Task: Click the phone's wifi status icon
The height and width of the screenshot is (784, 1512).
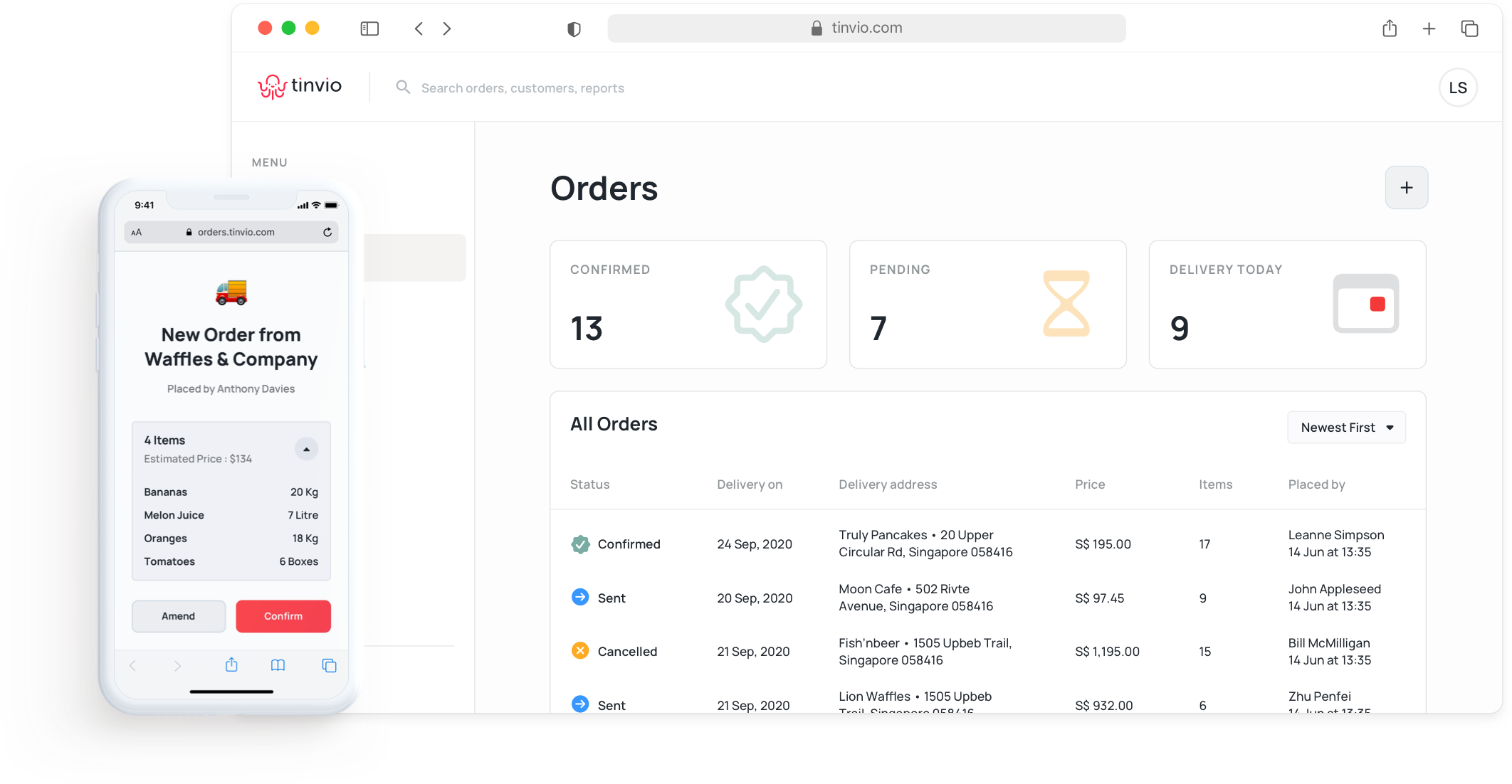Action: 316,205
